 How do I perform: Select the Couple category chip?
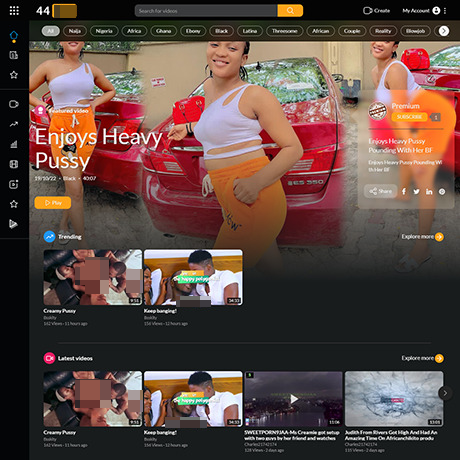click(352, 31)
